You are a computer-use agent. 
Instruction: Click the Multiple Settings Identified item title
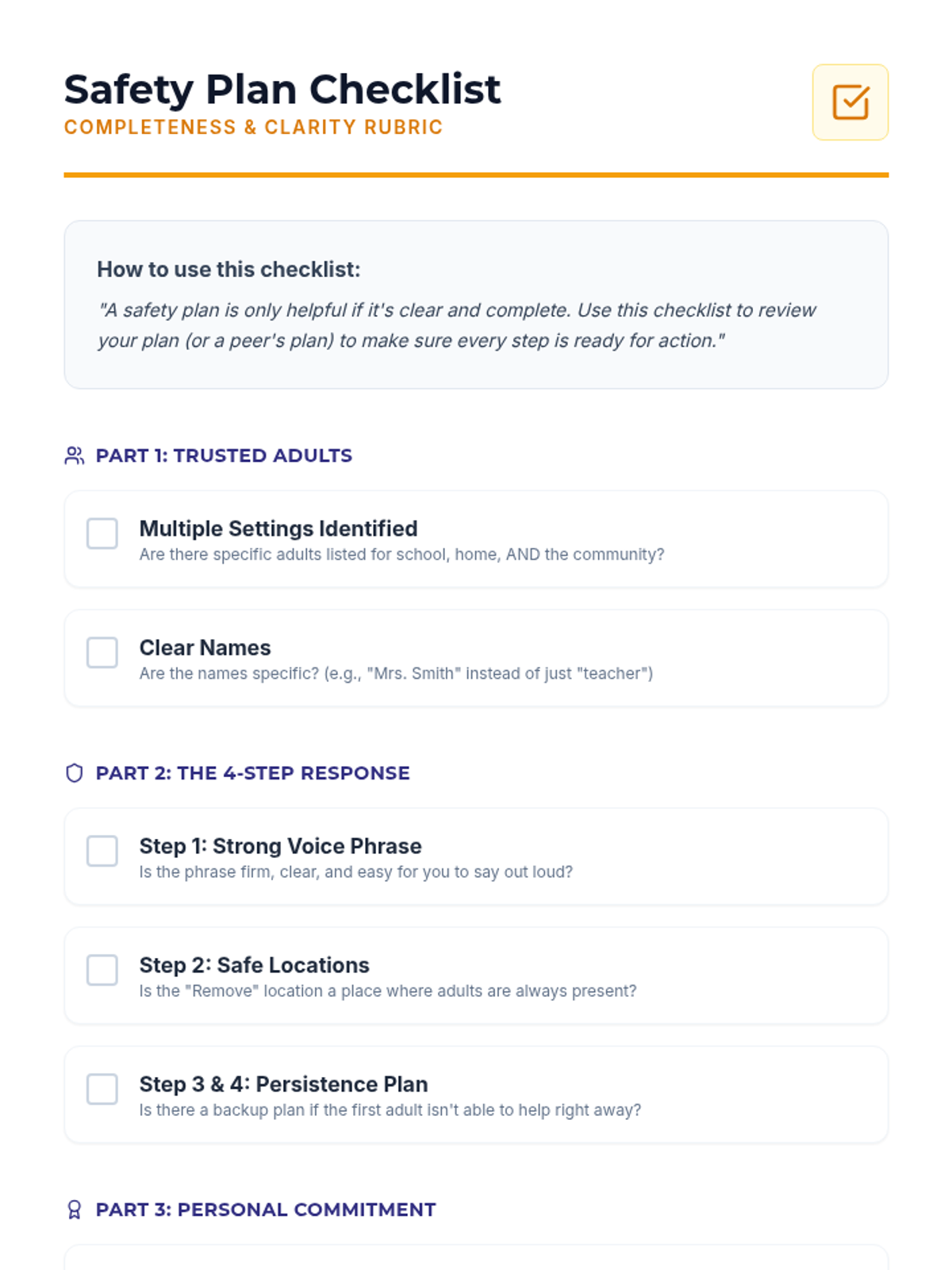click(x=278, y=529)
